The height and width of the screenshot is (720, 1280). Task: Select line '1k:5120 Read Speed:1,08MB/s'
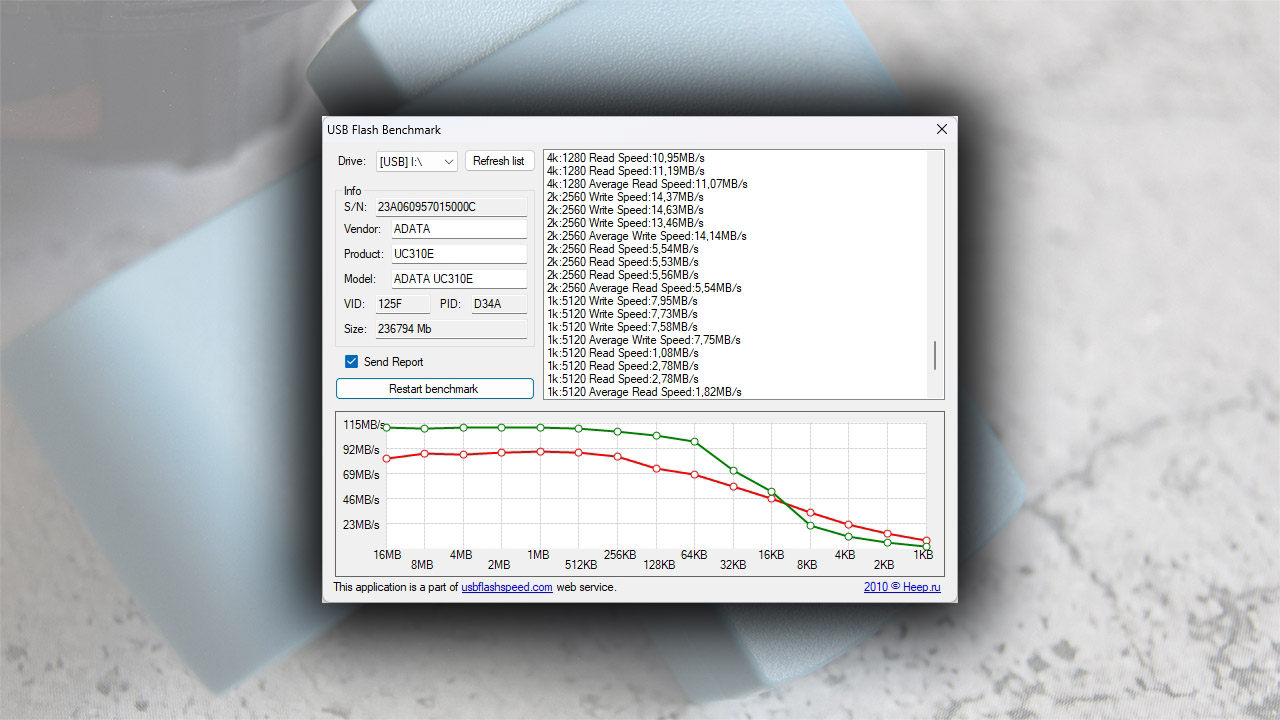point(622,353)
